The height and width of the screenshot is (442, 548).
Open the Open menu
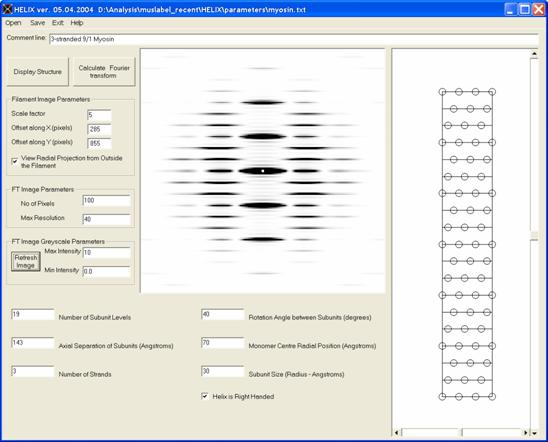13,23
